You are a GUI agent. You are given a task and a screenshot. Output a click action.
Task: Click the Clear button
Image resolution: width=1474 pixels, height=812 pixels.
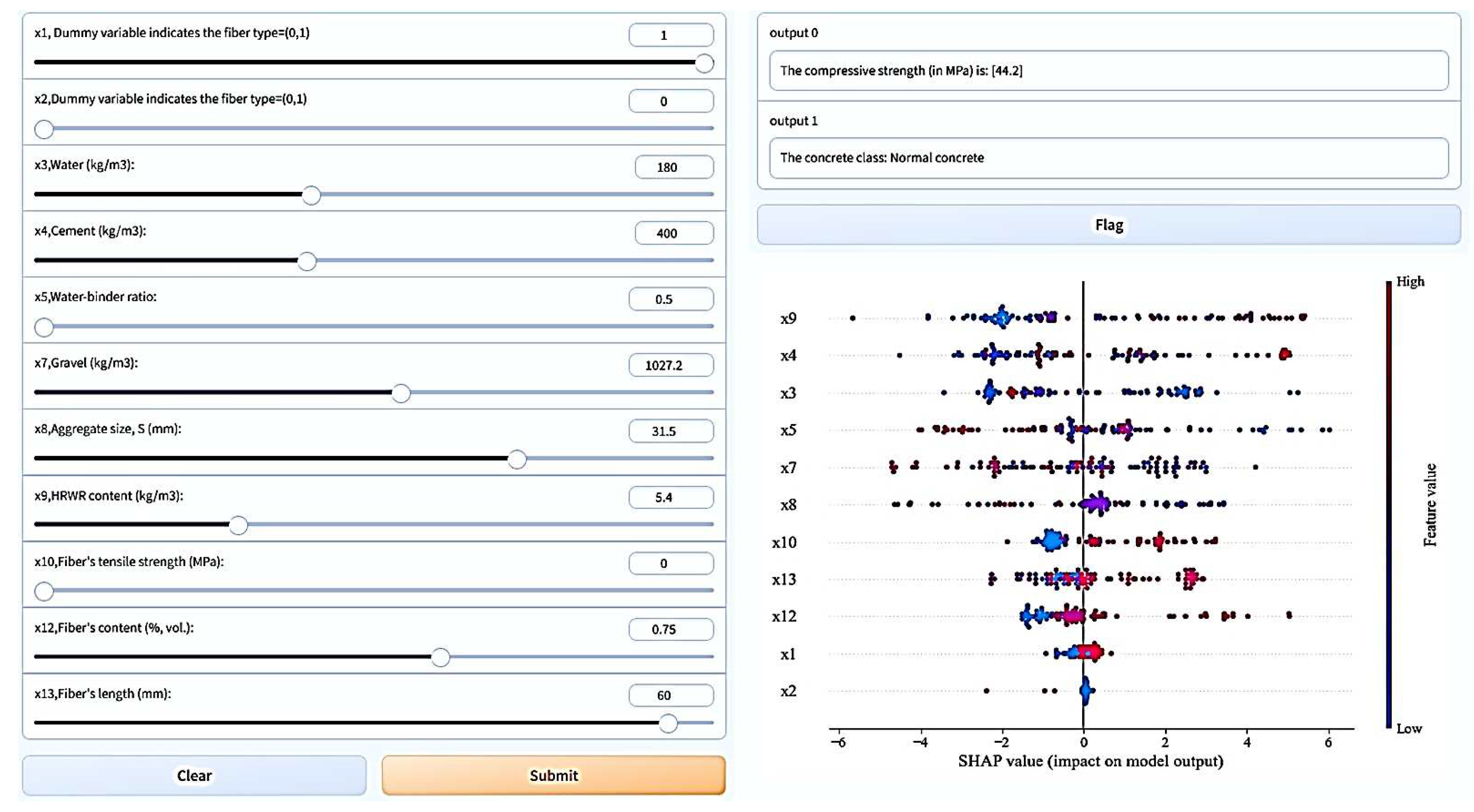(194, 775)
